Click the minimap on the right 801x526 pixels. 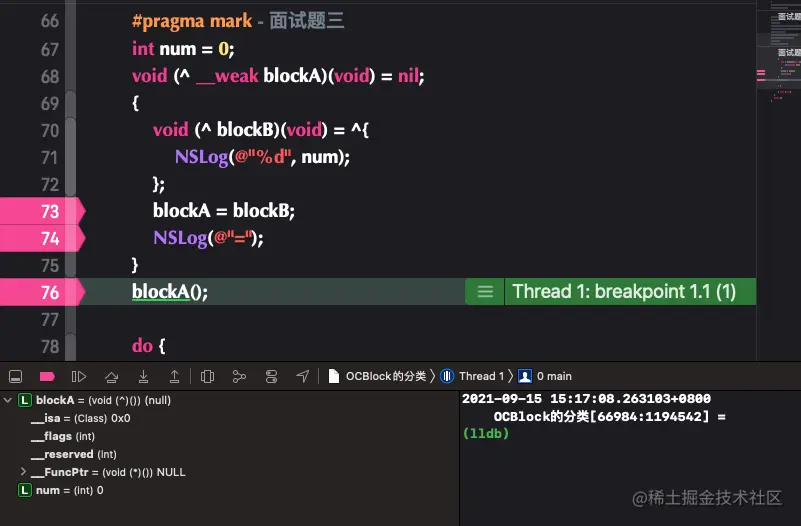pyautogui.click(x=779, y=179)
